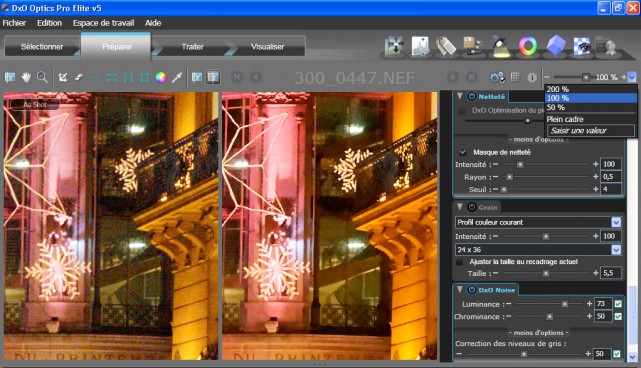The image size is (641, 368).
Task: Select the magnifier zoom tool
Action: [42, 77]
